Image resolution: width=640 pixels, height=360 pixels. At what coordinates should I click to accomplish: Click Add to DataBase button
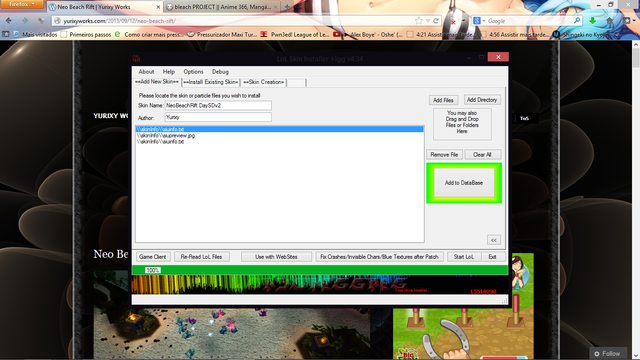point(464,183)
